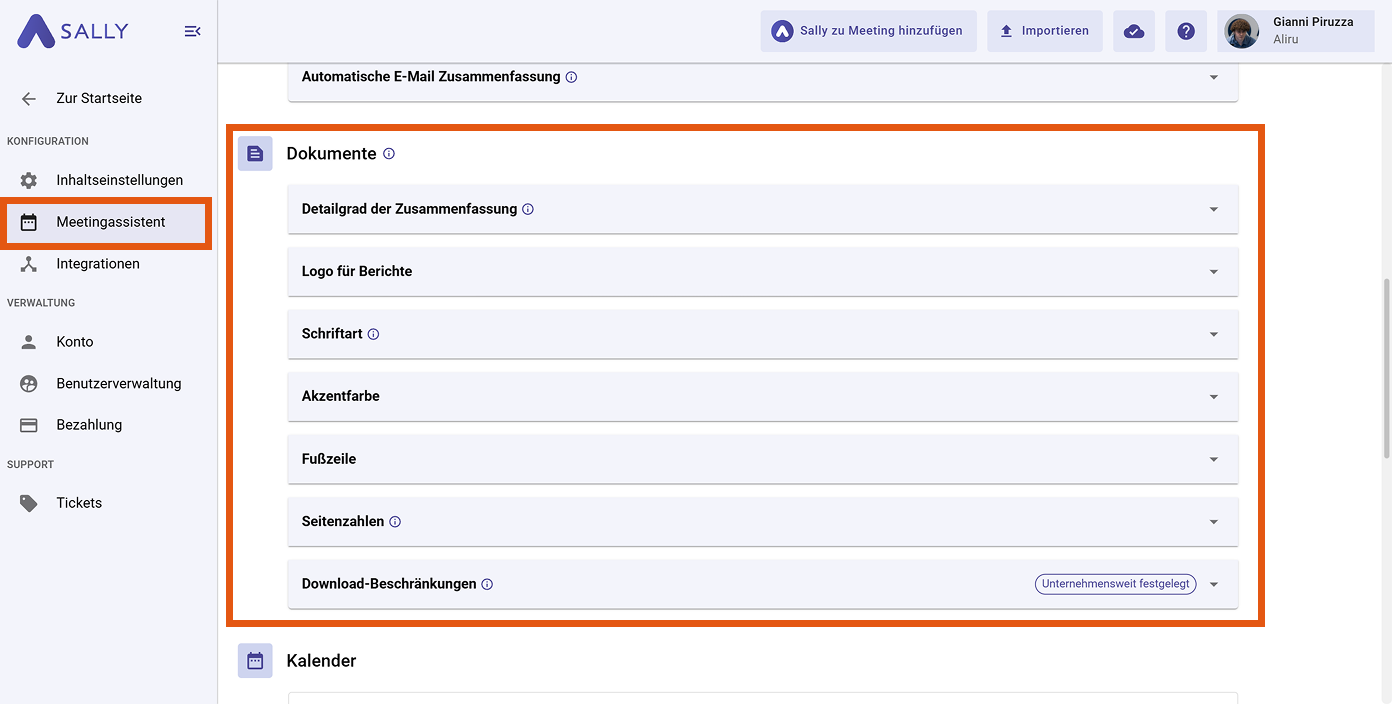Click info icon beside Schriftart

click(x=374, y=334)
